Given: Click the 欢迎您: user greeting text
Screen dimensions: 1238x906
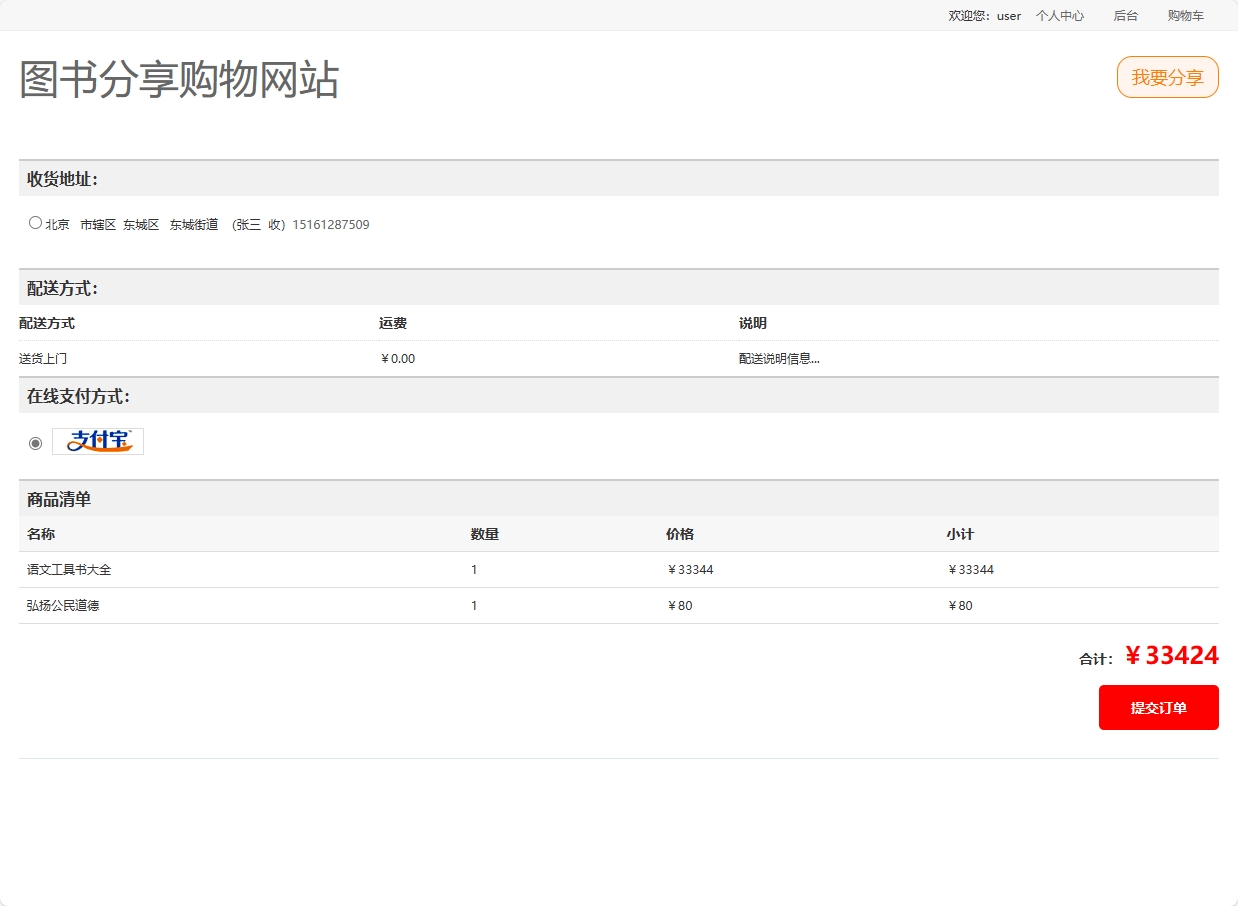Looking at the screenshot, I should tap(984, 16).
